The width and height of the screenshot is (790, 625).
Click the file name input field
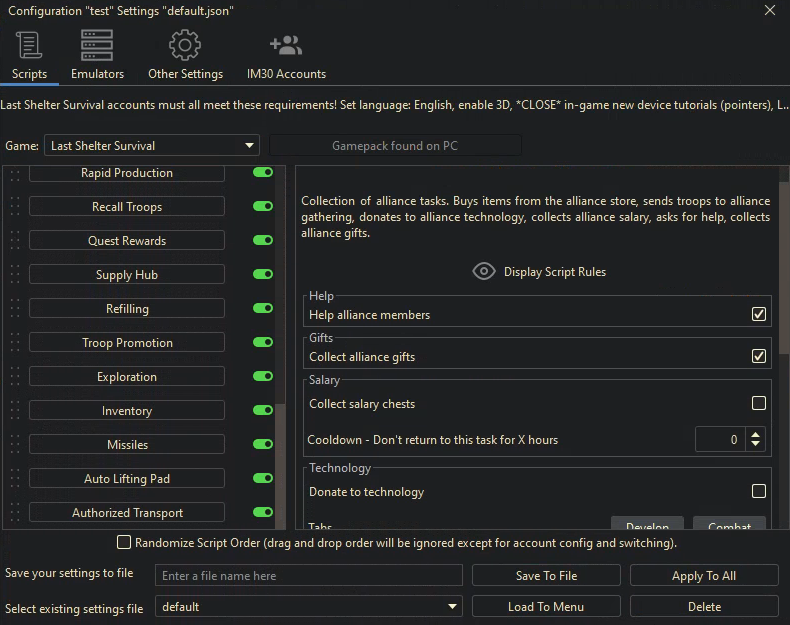309,576
